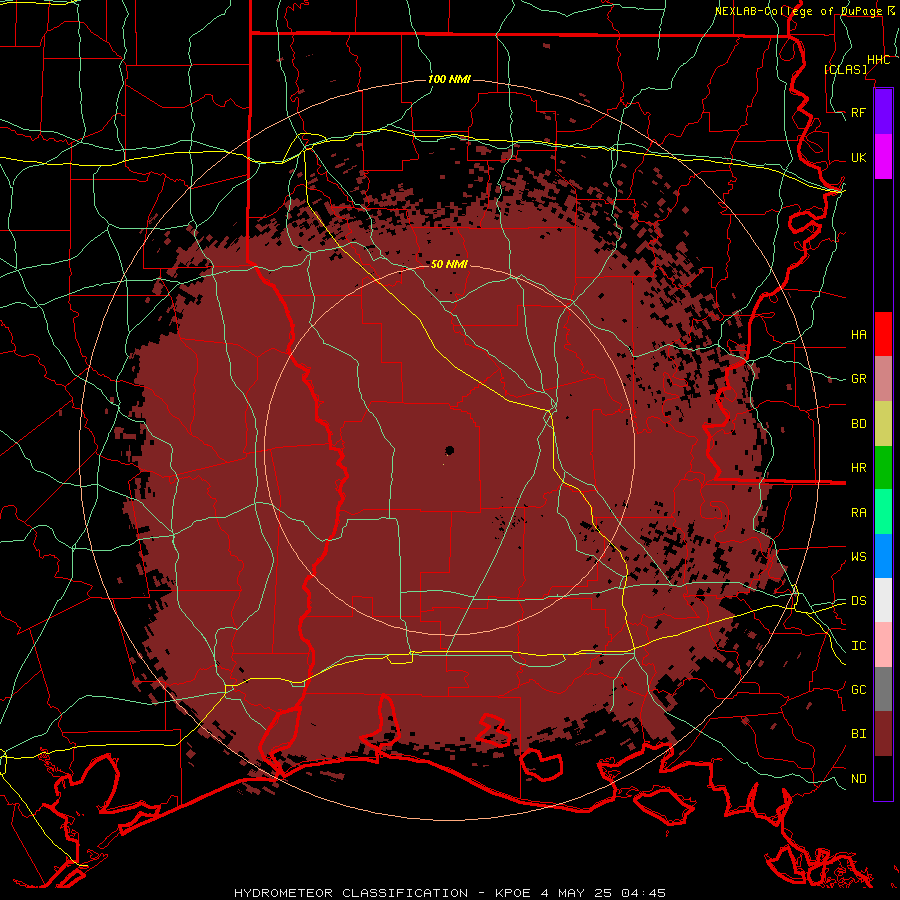Click the BI legend label
Image resolution: width=900 pixels, height=900 pixels.
pos(859,734)
